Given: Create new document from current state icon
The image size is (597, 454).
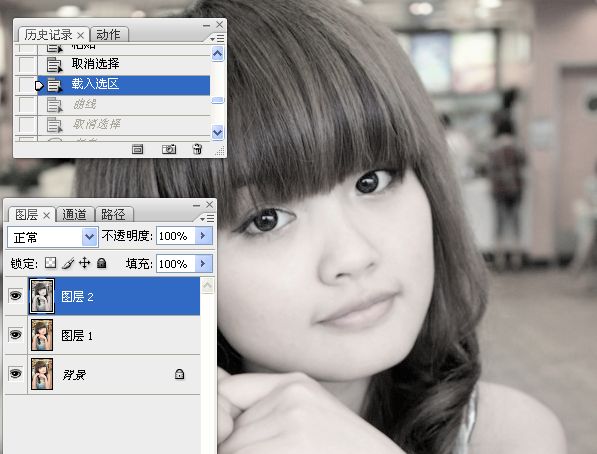Looking at the screenshot, I should (x=137, y=149).
